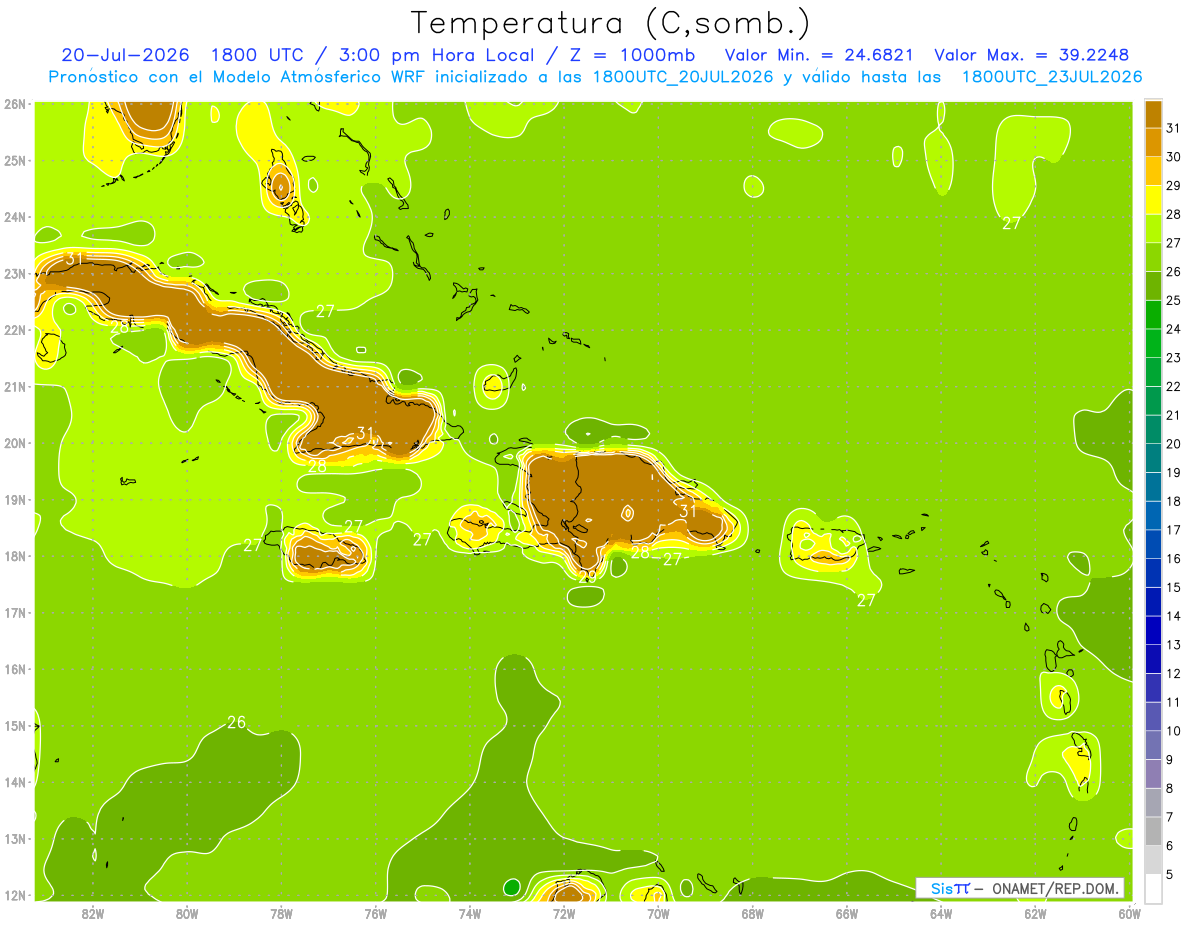Click the small dark green blob near 73W 12N
This screenshot has height=927, width=1200.
pyautogui.click(x=512, y=887)
